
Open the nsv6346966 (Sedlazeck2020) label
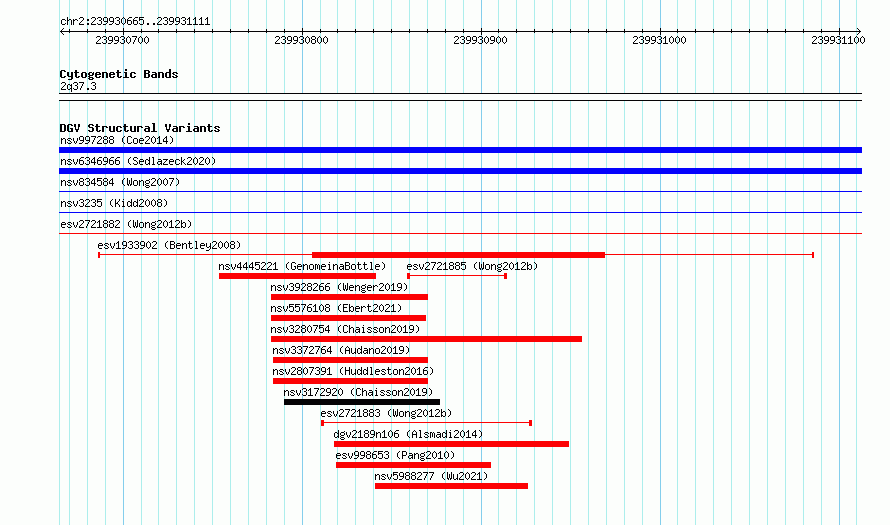138,161
